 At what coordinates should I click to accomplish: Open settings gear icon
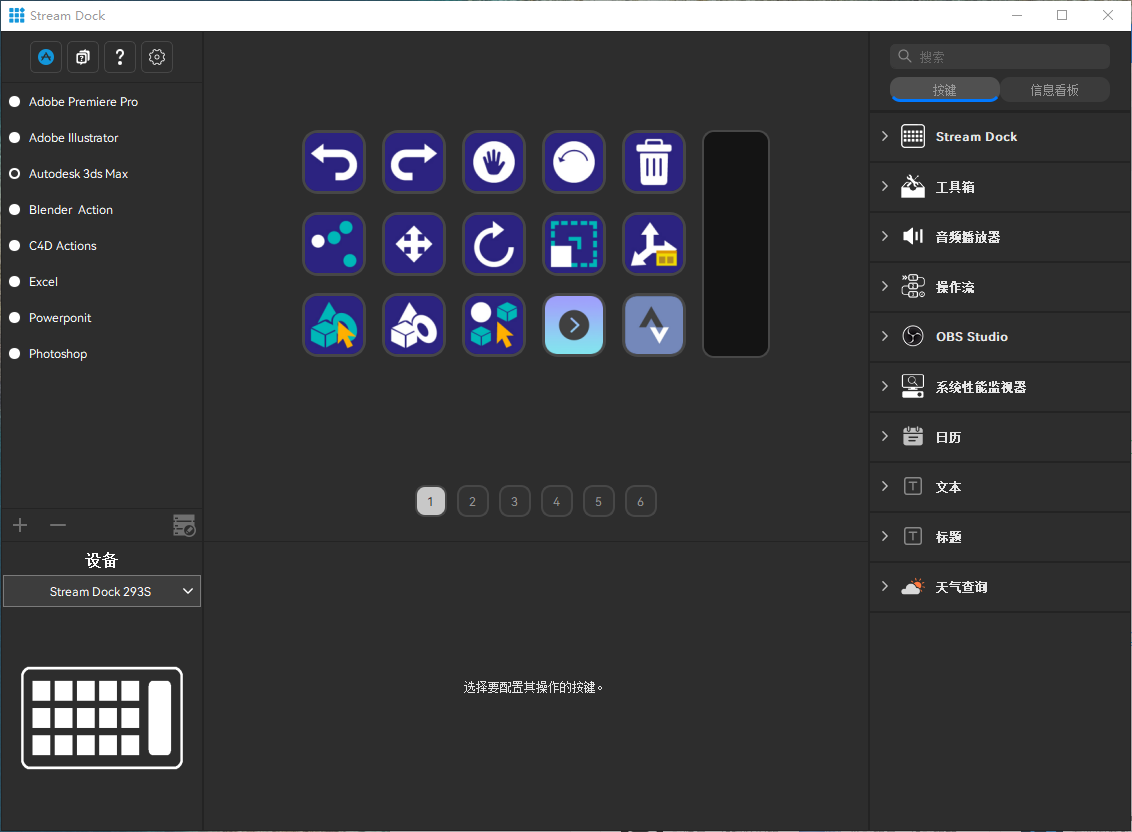pos(157,57)
